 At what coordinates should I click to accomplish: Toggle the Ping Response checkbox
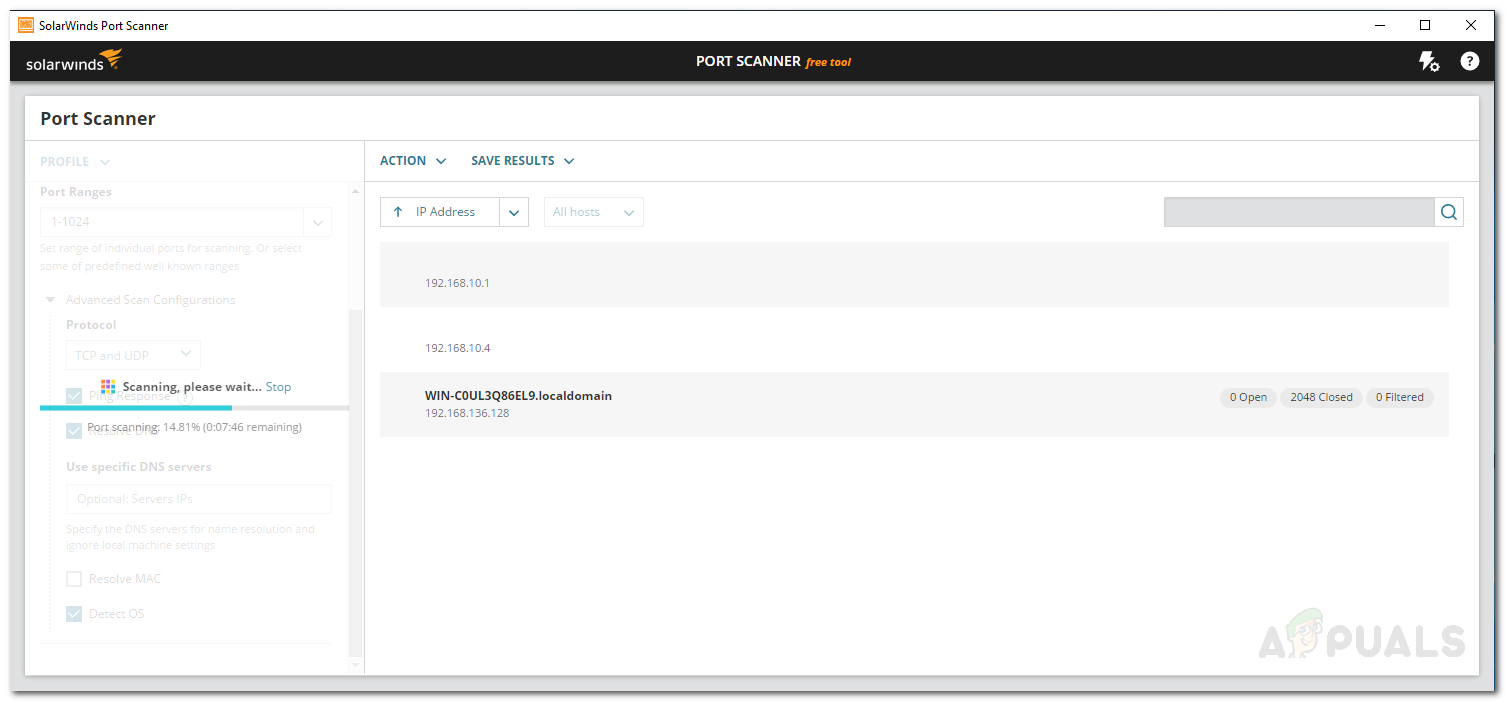click(x=74, y=396)
